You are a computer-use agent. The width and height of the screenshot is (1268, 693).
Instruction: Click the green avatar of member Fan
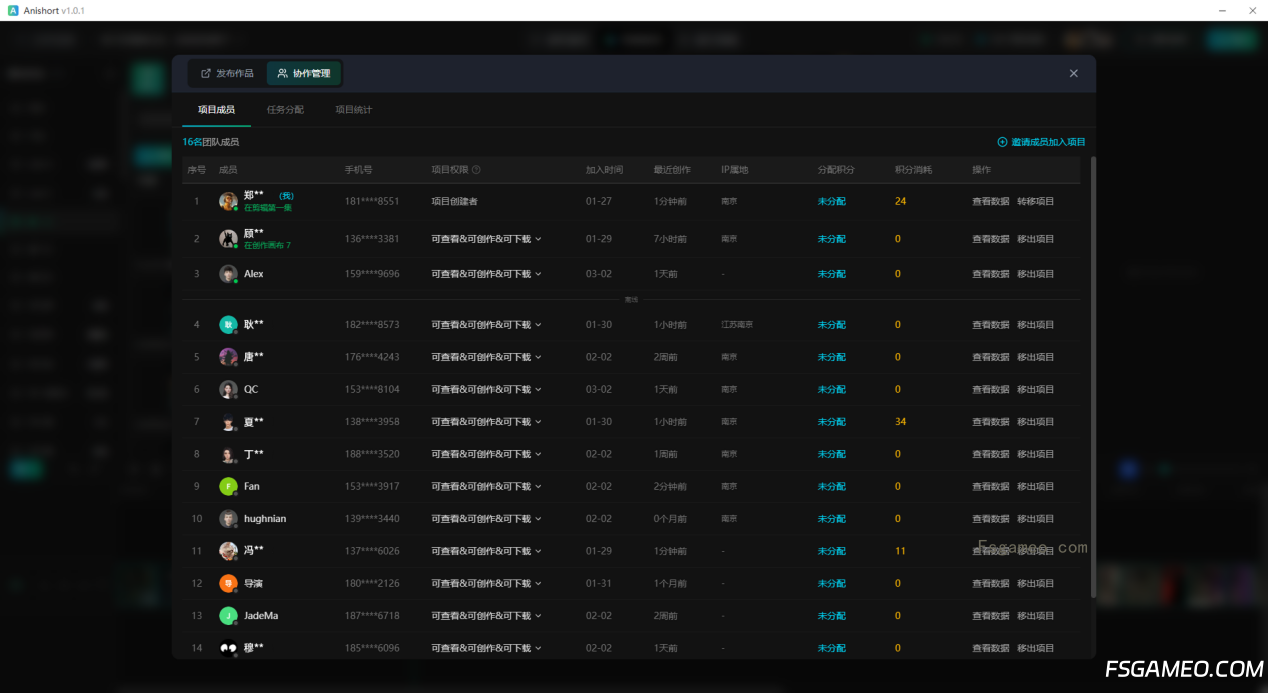tap(228, 486)
